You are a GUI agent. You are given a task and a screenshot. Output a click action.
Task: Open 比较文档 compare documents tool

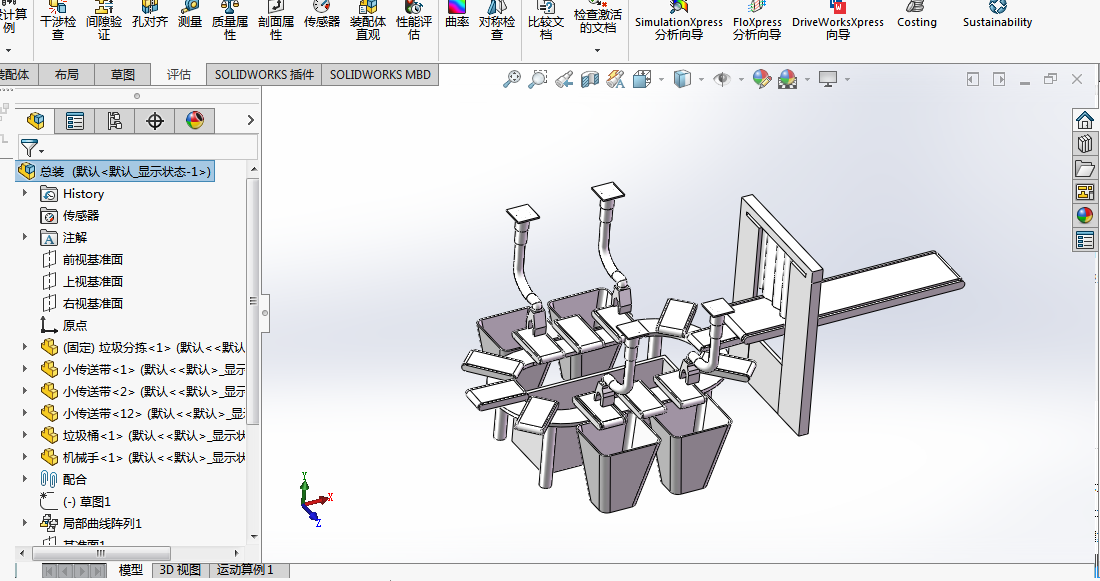coord(546,21)
